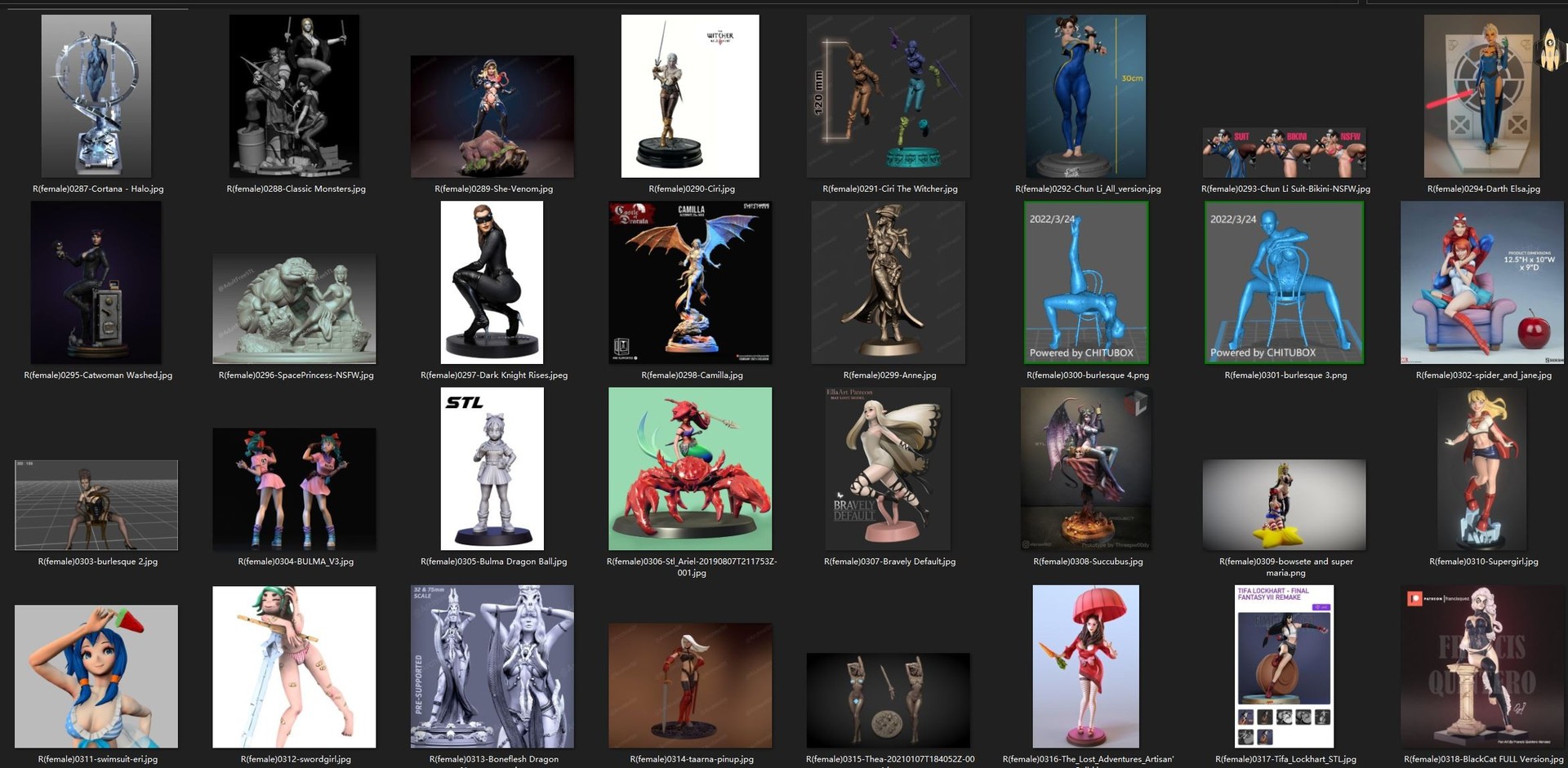Click filename label R(female)0304-BULMA_V3.jpg
Screen dimensions: 1568x768
296,562
